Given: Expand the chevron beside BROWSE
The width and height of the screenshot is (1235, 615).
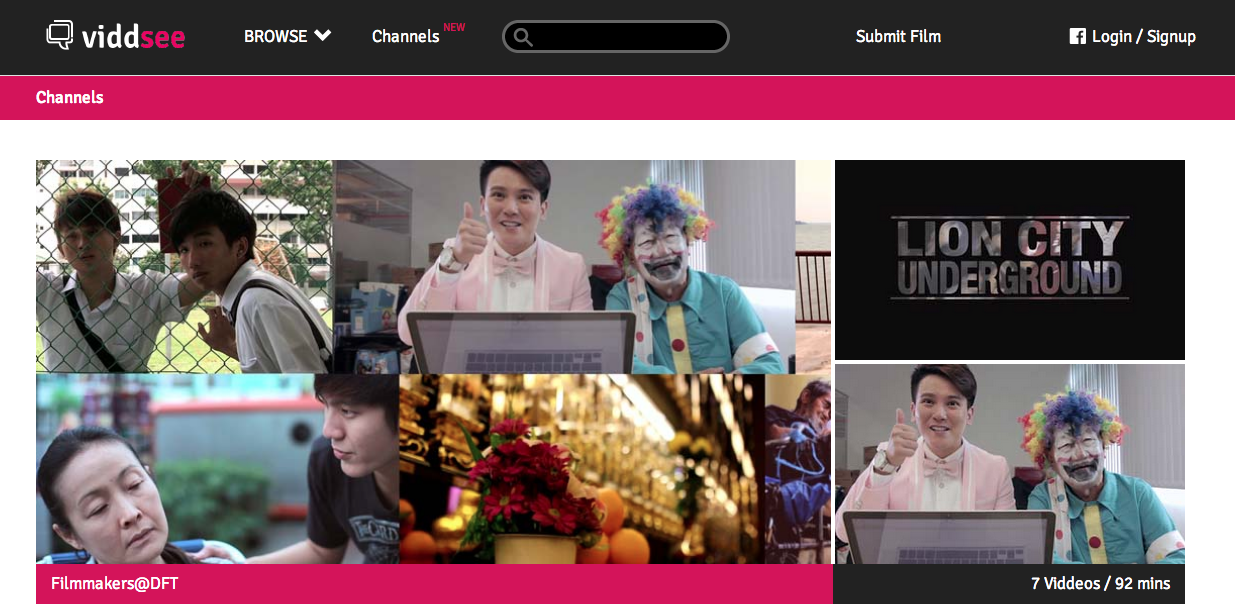Looking at the screenshot, I should [320, 36].
